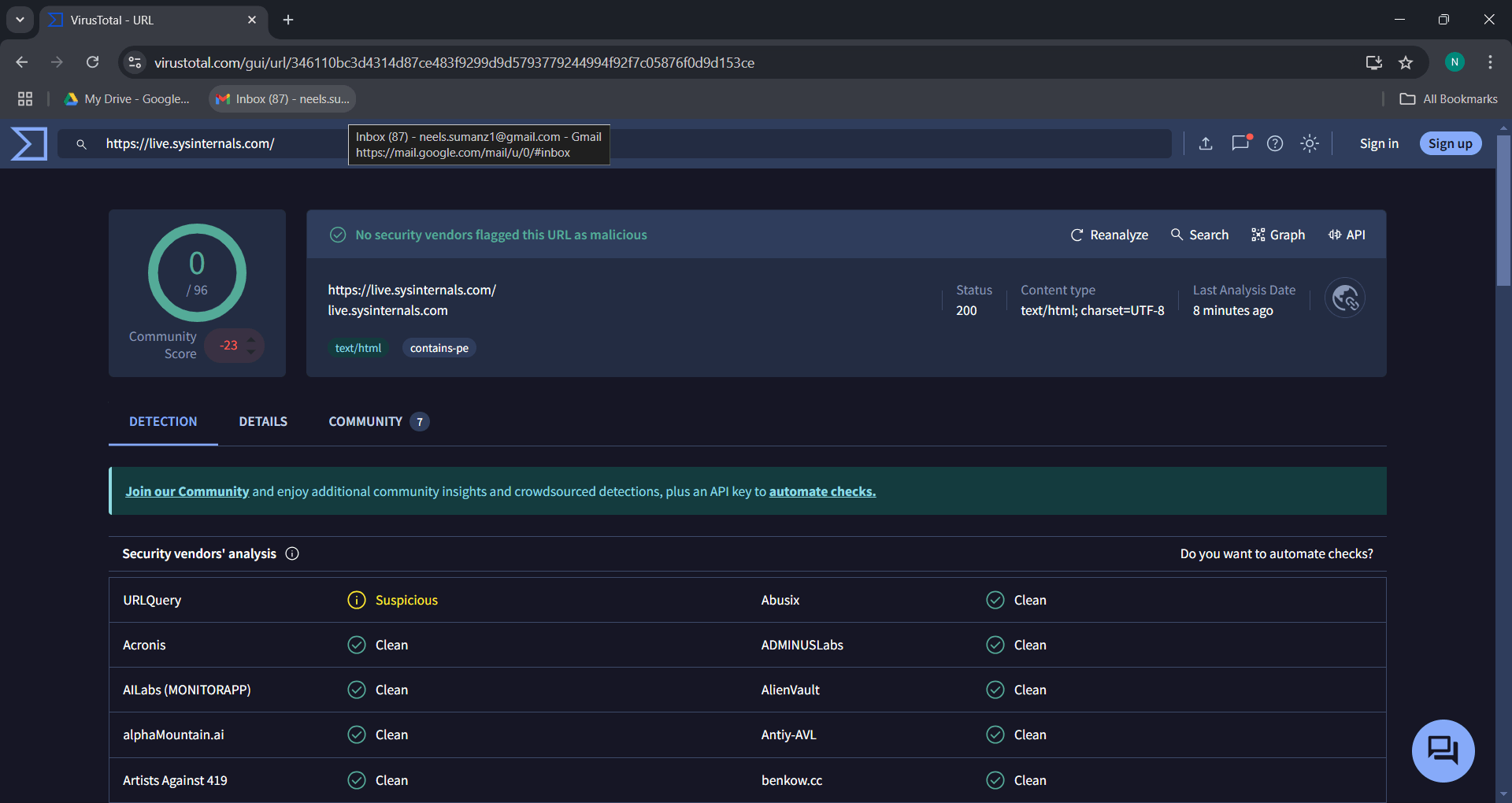Open the All Bookmarks folder
The image size is (1512, 803).
1449,99
